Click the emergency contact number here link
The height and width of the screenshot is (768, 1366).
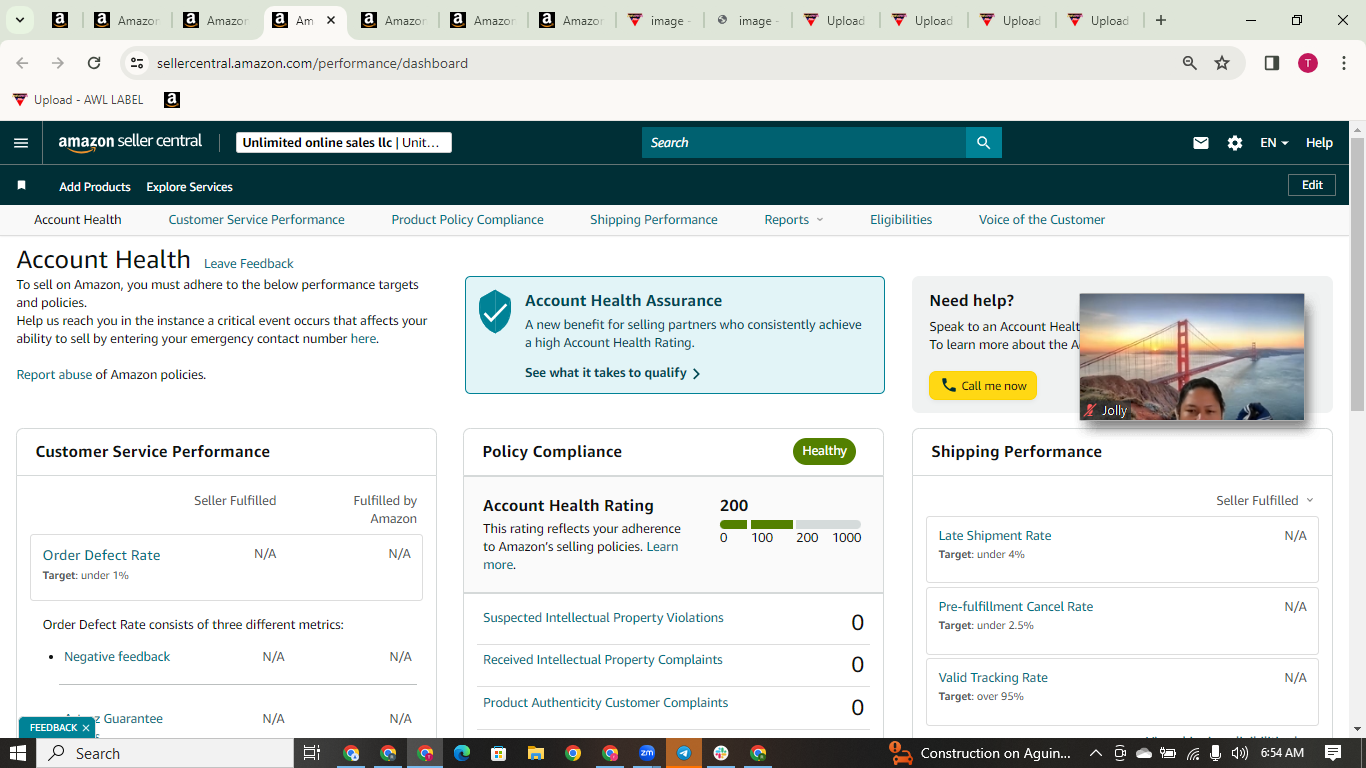363,339
